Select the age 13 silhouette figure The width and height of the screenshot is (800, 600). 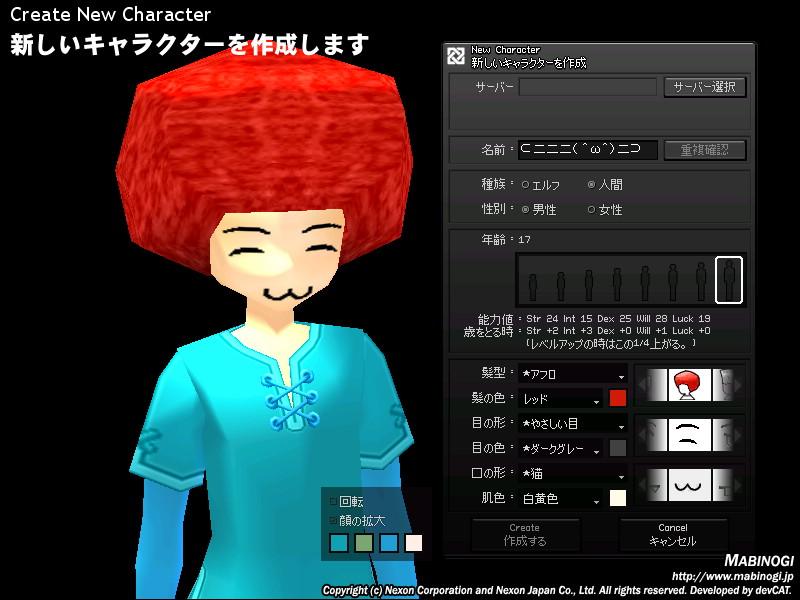[x=617, y=284]
